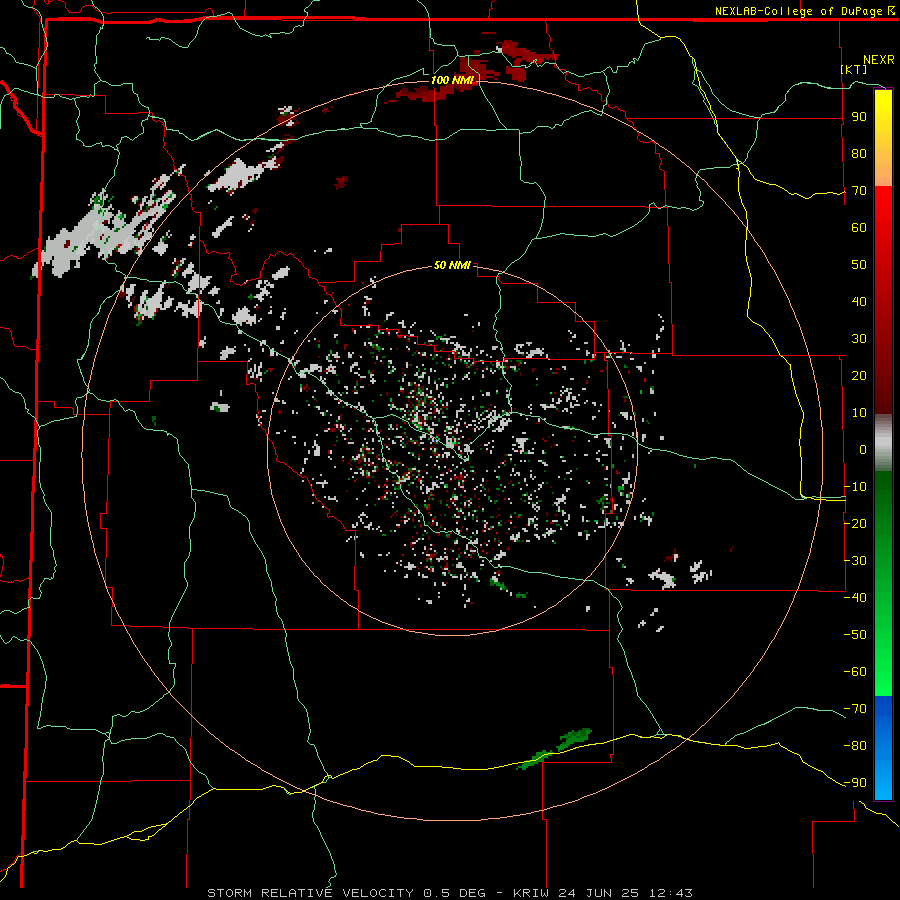Click the -70 value on velocity scale
The height and width of the screenshot is (900, 900).
pos(855,709)
